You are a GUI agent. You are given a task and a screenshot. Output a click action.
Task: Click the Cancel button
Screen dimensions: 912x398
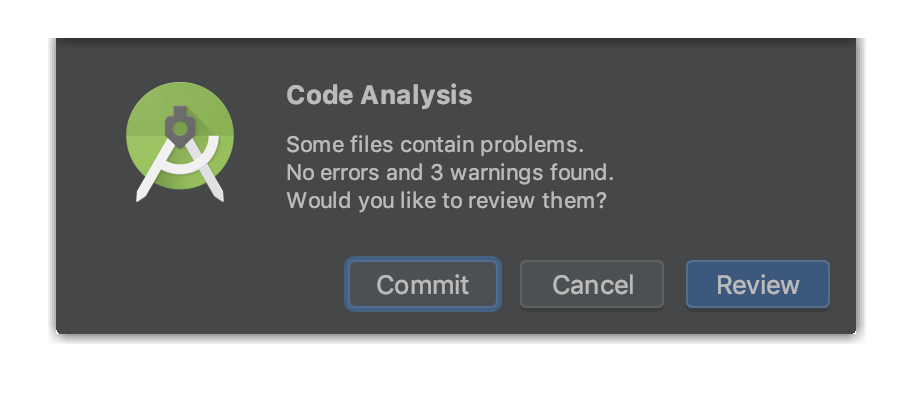pyautogui.click(x=592, y=285)
